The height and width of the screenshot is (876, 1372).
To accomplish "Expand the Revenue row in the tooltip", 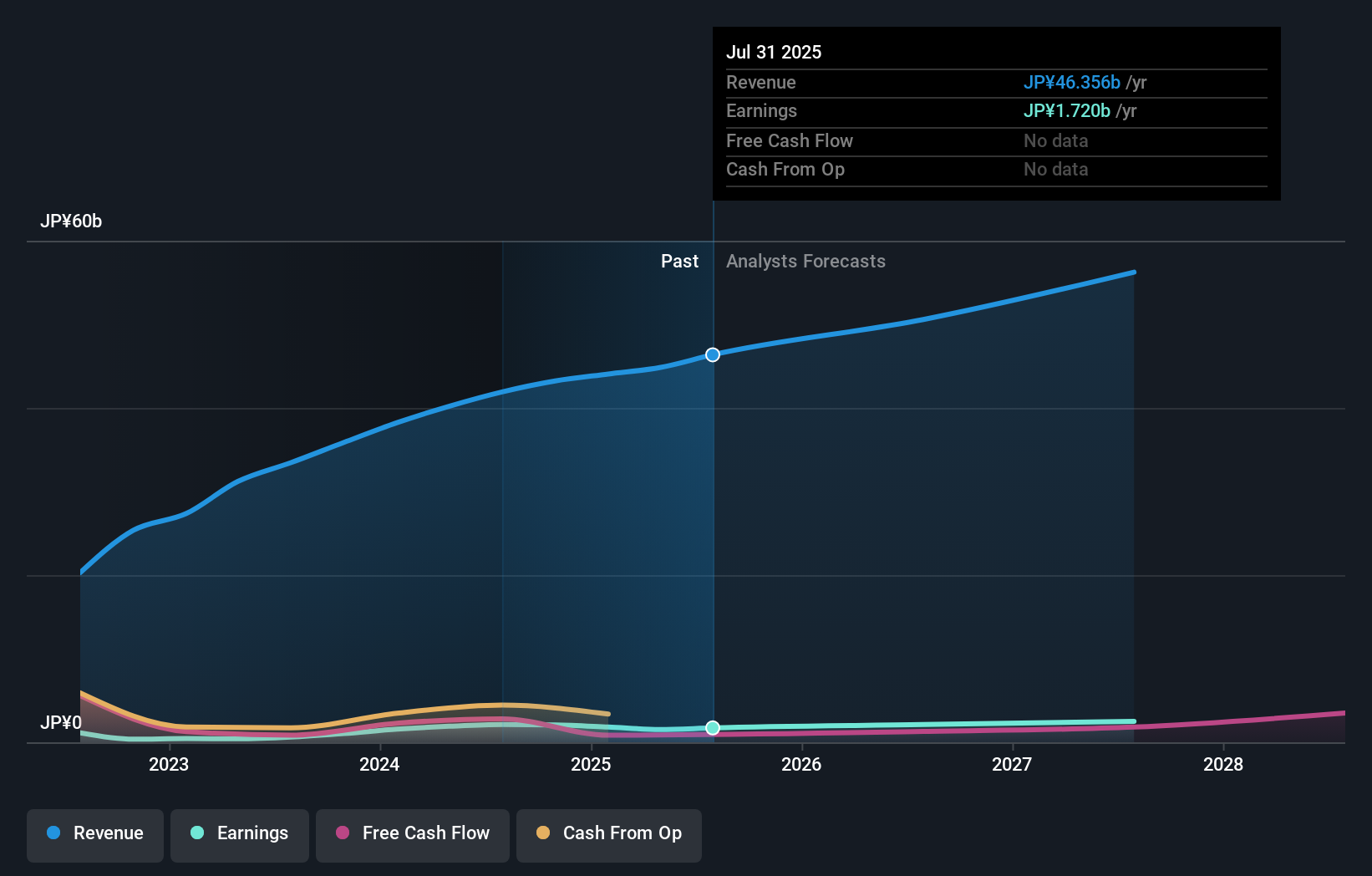I will (x=919, y=82).
